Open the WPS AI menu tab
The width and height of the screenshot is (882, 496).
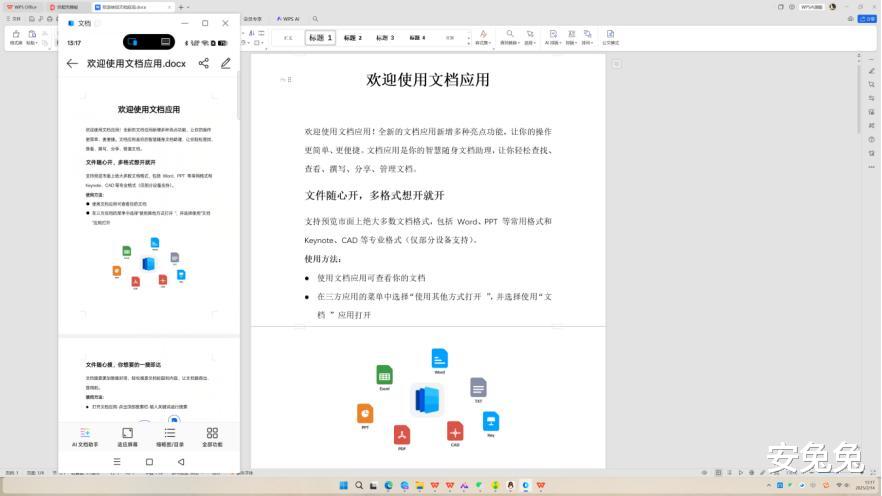[288, 19]
